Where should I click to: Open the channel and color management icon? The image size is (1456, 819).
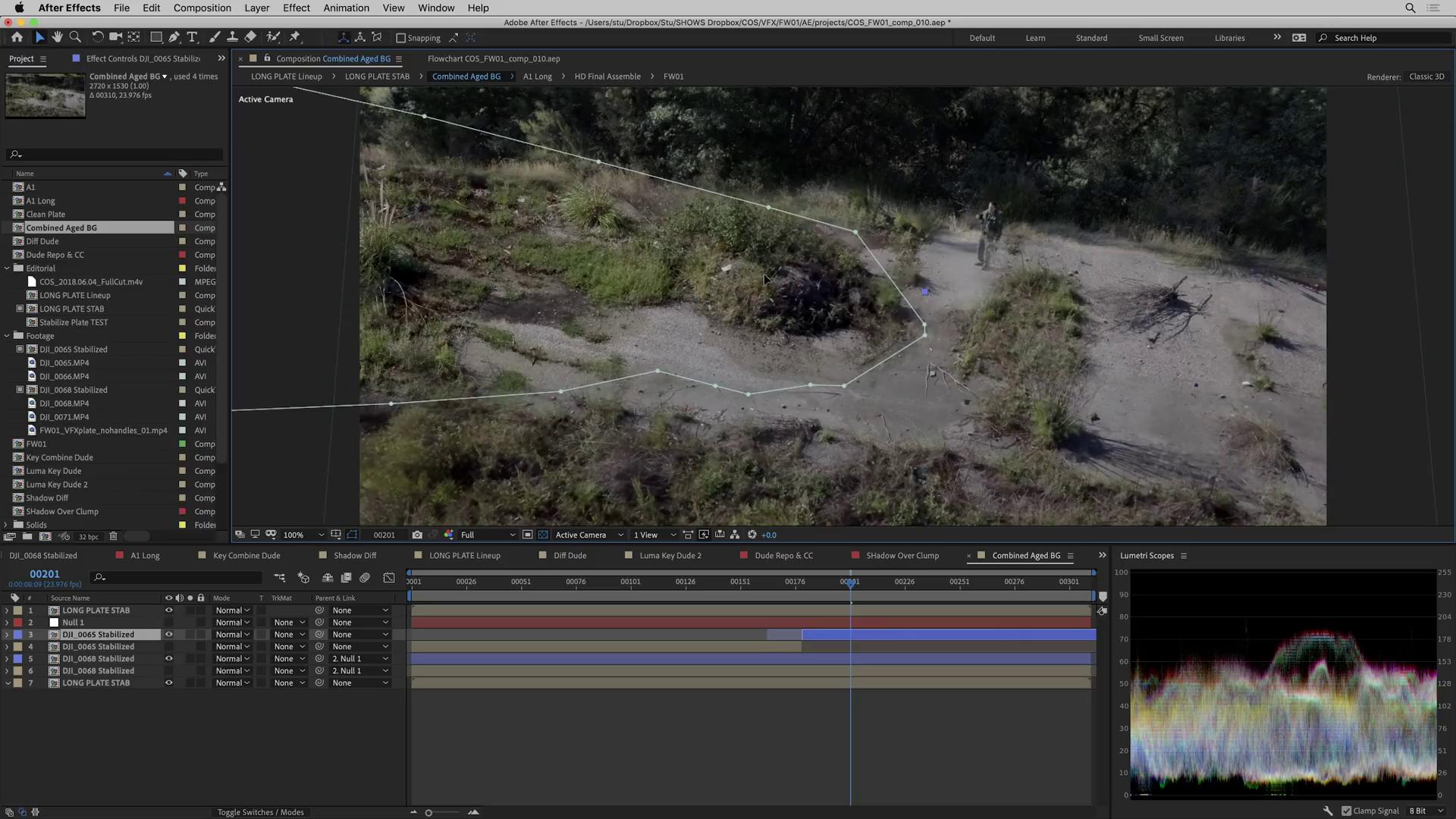[x=449, y=535]
